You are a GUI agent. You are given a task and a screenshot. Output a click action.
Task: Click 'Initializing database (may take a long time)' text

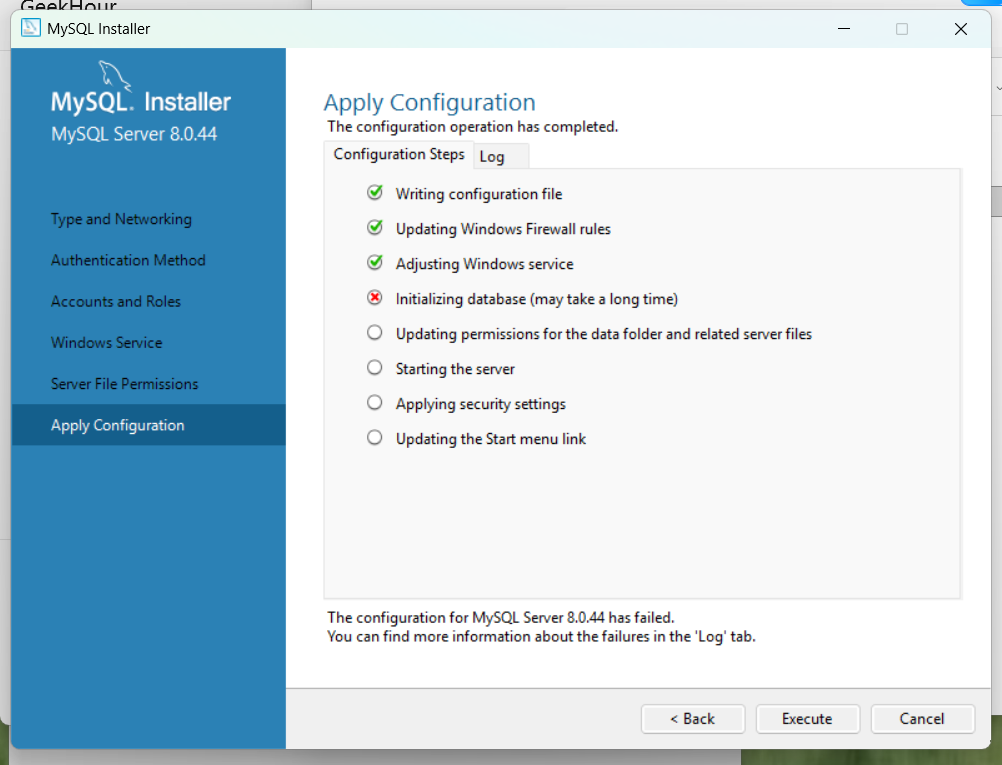click(537, 299)
